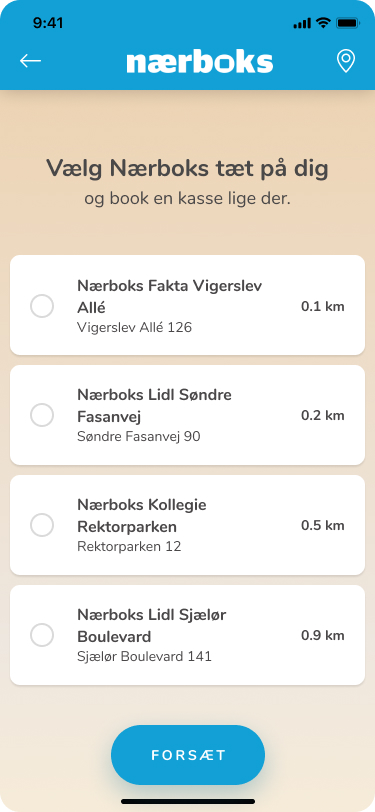
Task: Select radio for Nærboks Lidl Søndre Fasanvej
Action: (42, 415)
